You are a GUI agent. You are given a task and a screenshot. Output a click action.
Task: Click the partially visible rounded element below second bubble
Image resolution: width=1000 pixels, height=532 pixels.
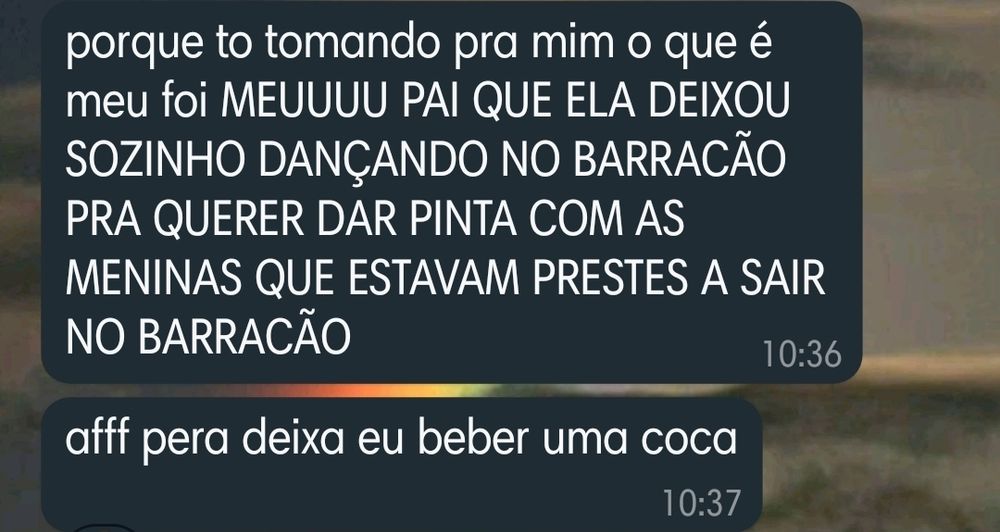click(x=105, y=529)
